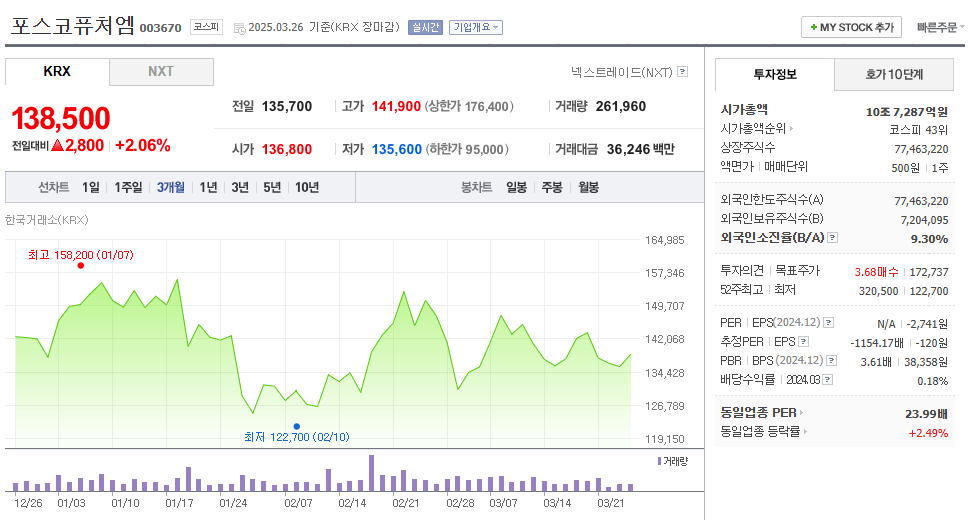Click the 52주최고 value 320,500
The image size is (973, 520).
(x=878, y=291)
